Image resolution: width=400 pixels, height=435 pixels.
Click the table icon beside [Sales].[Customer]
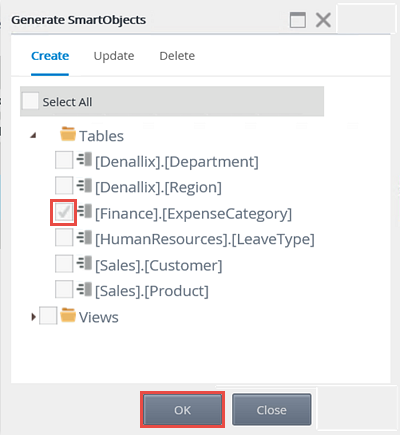84,263
